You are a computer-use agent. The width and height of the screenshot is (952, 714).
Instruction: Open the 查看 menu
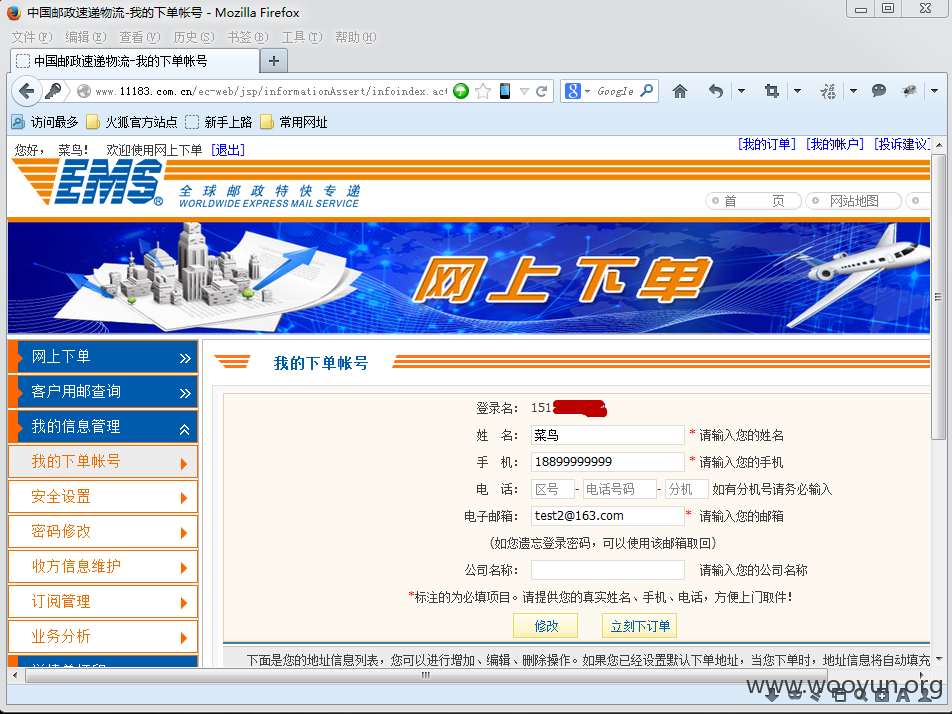[x=140, y=37]
